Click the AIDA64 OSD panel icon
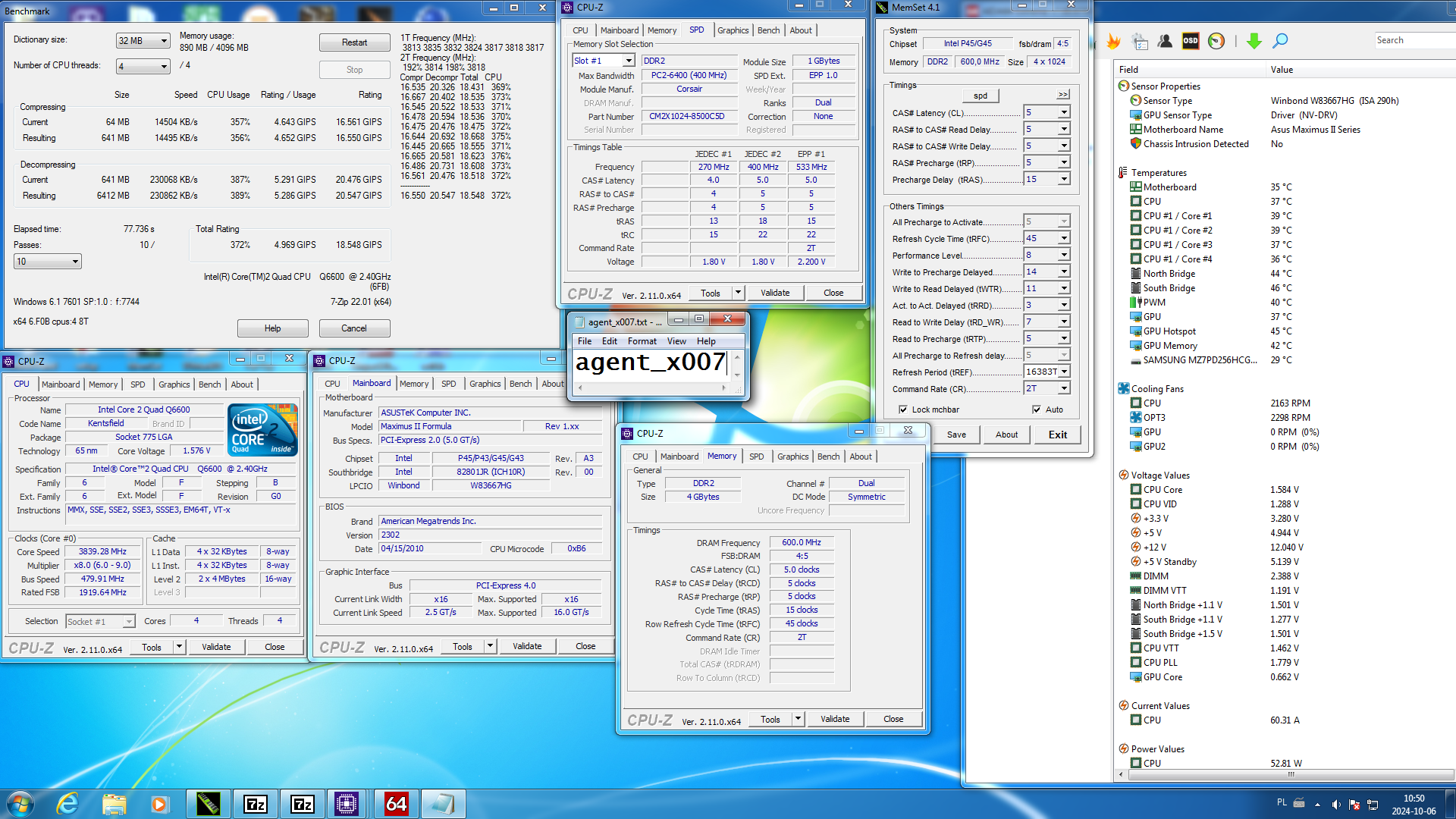The height and width of the screenshot is (819, 1456). (1191, 41)
